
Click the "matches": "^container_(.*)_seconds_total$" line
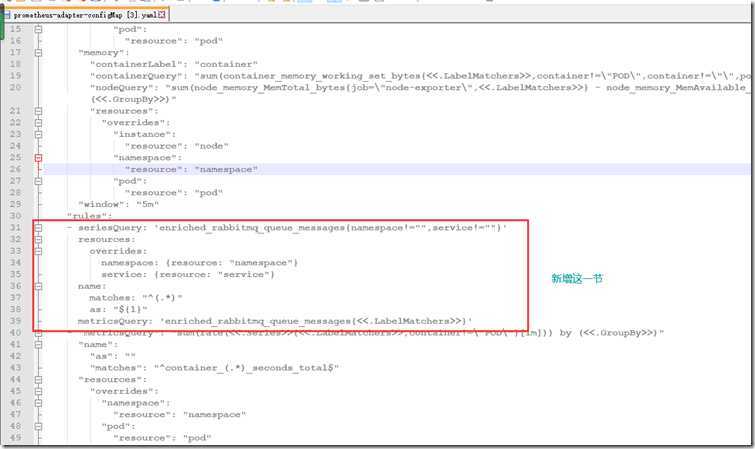tap(214, 368)
